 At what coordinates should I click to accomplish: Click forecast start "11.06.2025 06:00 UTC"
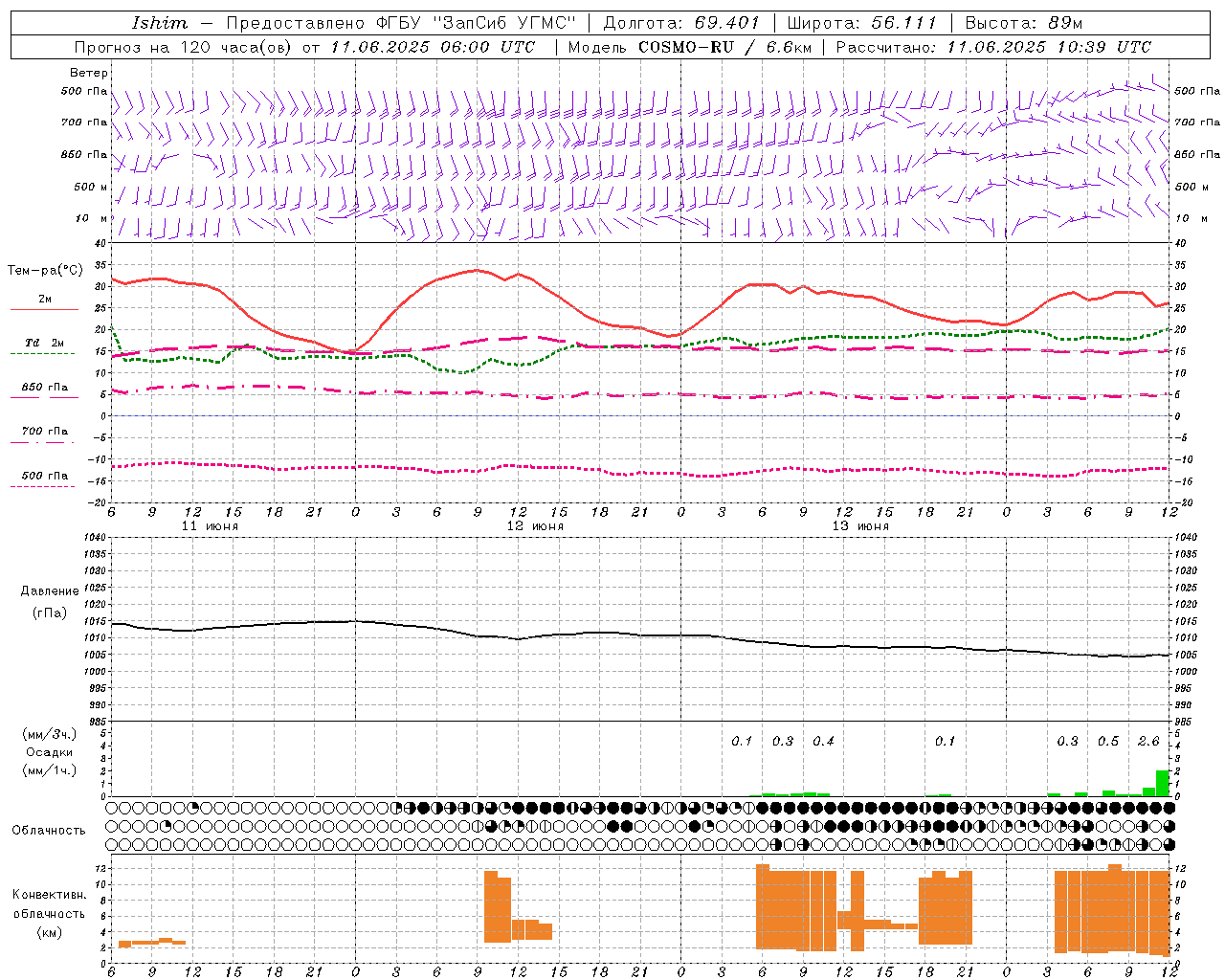pyautogui.click(x=433, y=47)
